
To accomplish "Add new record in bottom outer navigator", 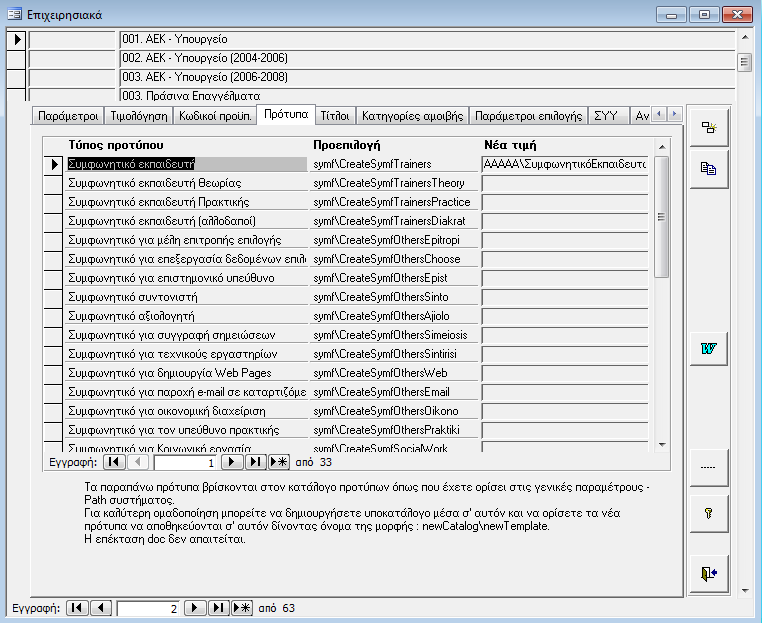I will coord(241,608).
